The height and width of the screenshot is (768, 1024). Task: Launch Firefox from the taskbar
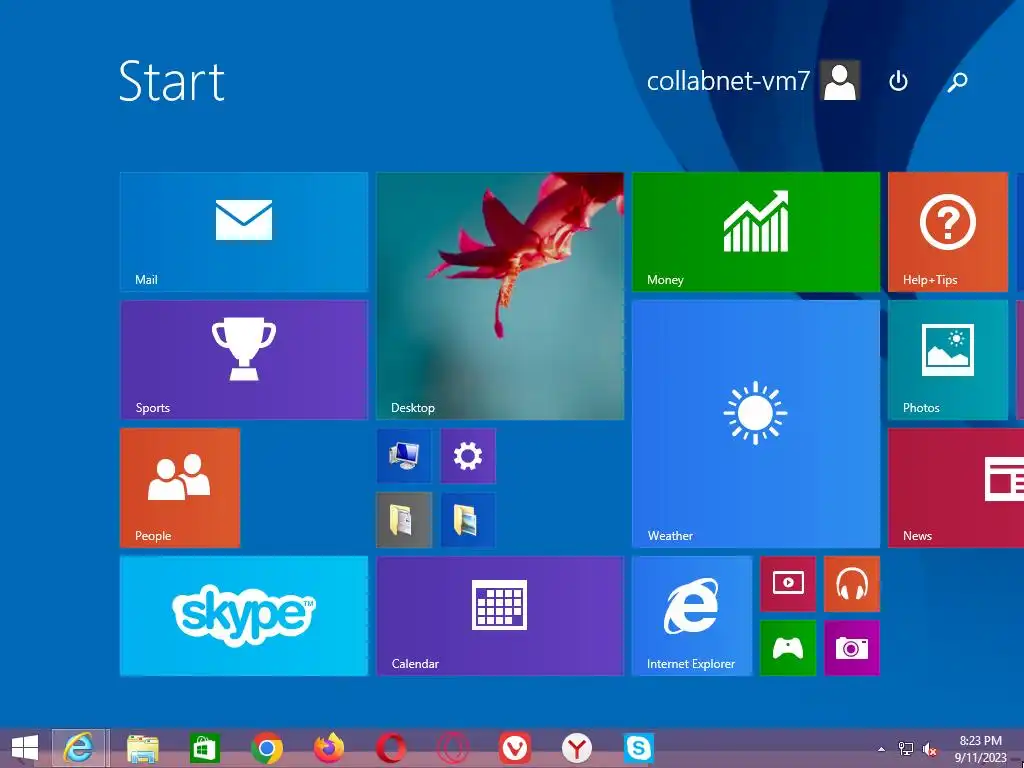click(328, 748)
